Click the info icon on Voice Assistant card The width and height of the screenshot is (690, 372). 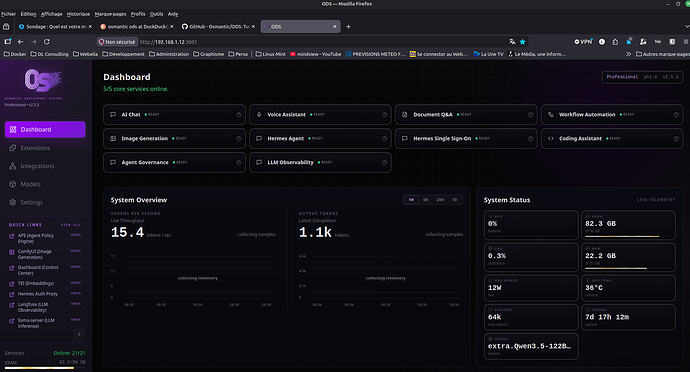[384, 115]
